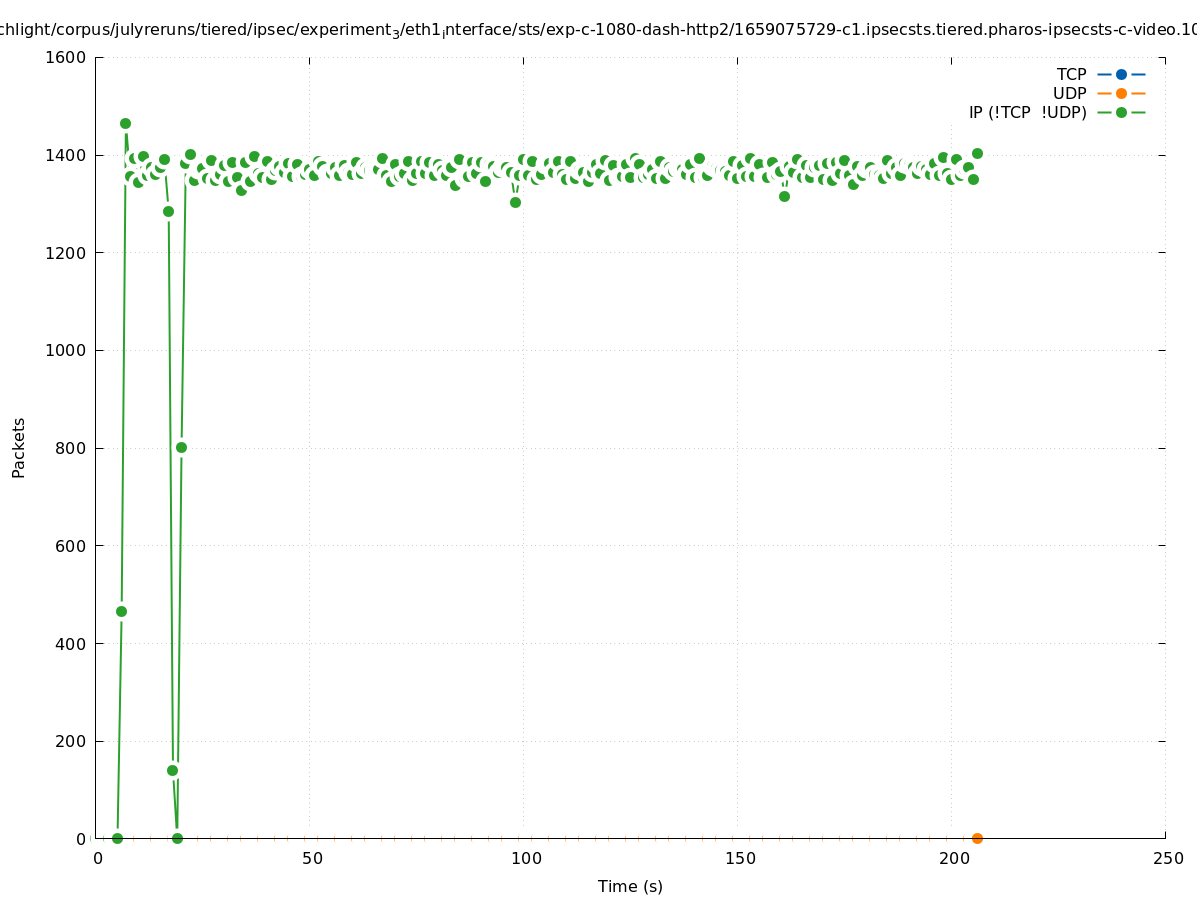Click the green dip point near 100 seconds

pyautogui.click(x=515, y=202)
